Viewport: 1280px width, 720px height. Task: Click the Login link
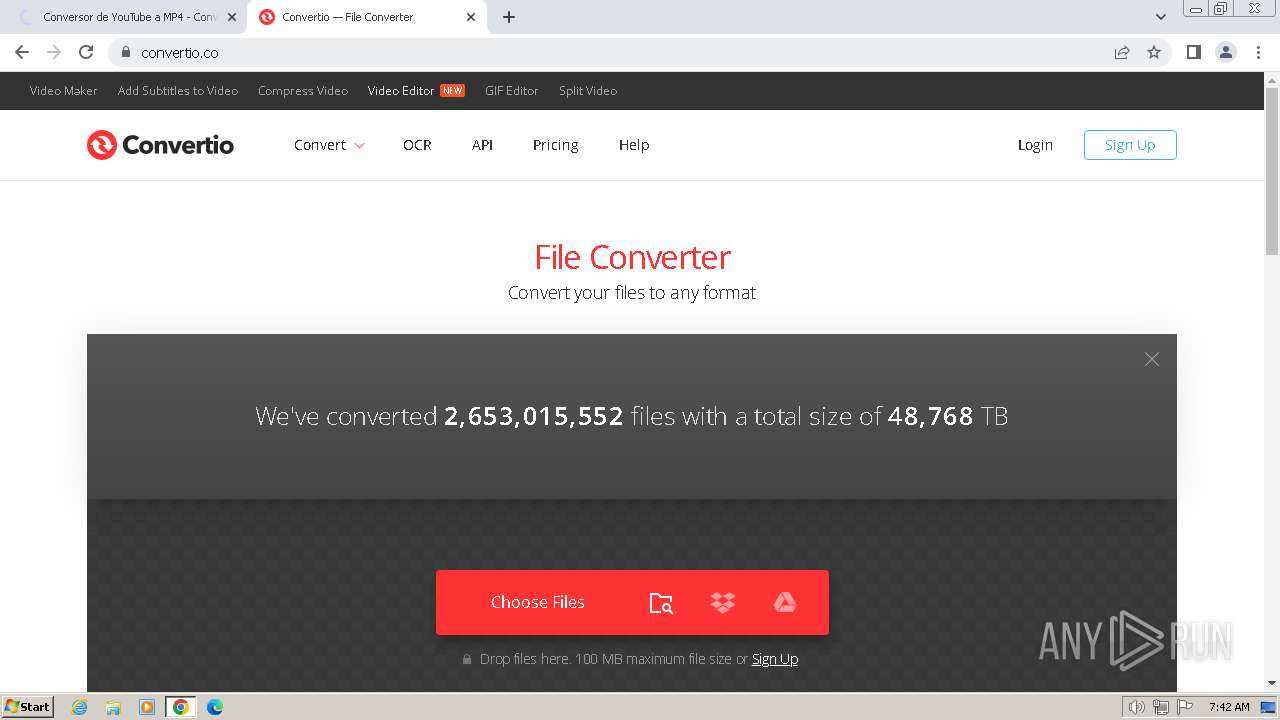coord(1035,145)
